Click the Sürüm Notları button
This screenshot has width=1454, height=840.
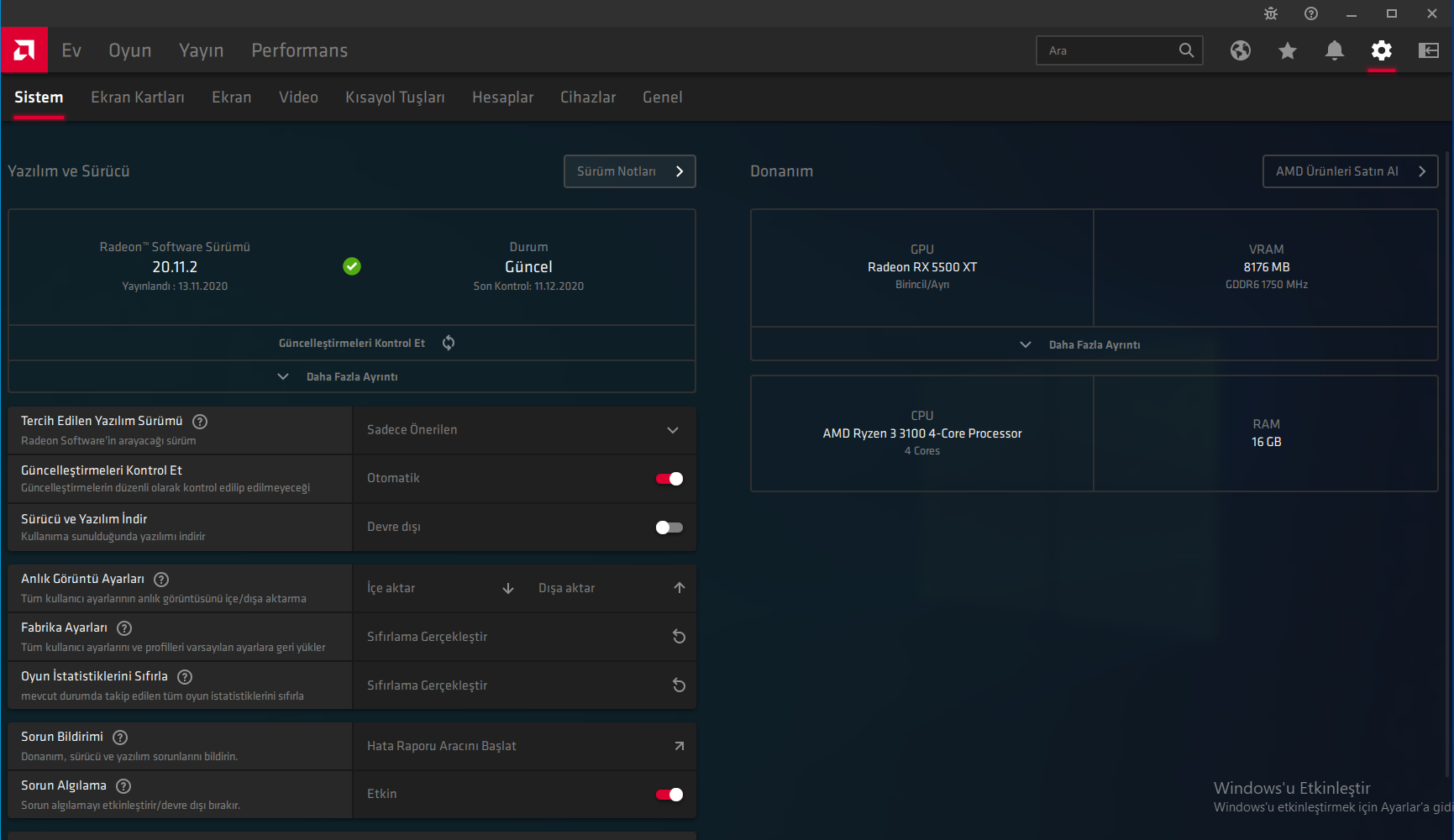pos(629,171)
